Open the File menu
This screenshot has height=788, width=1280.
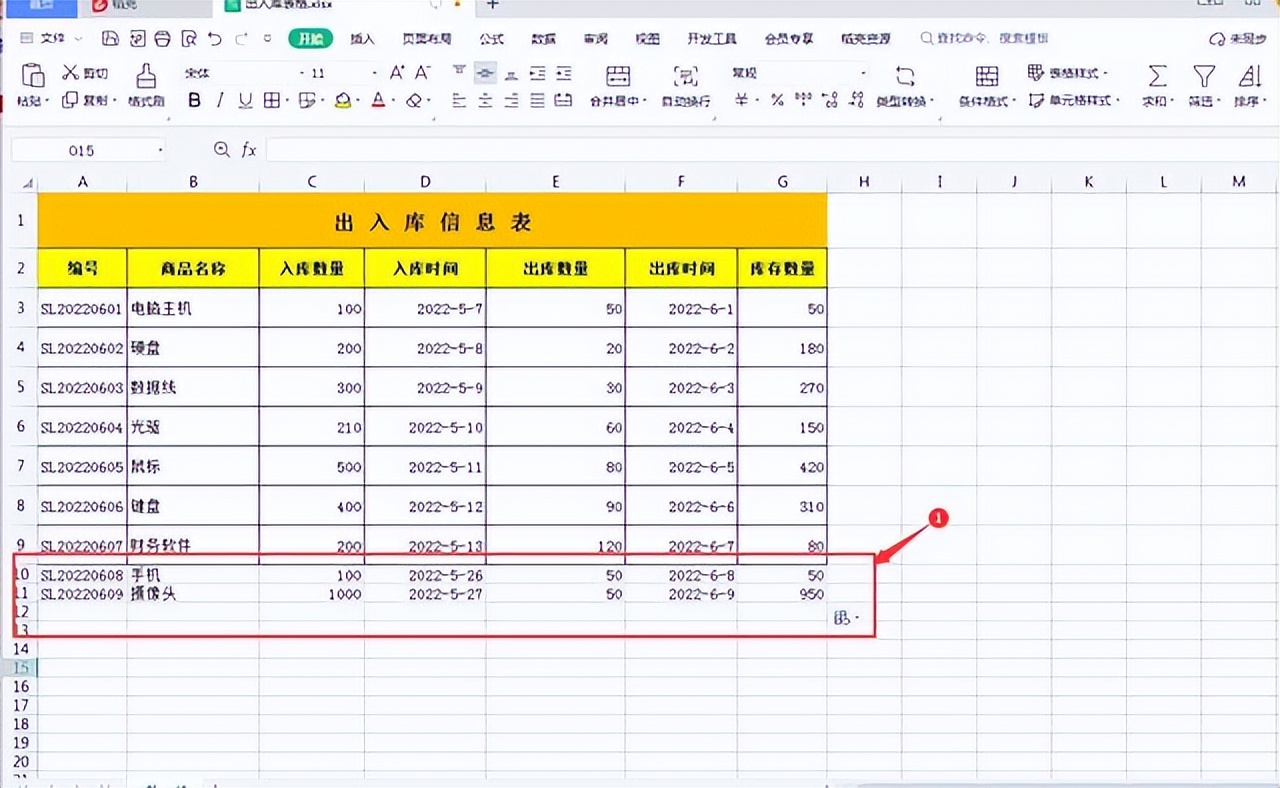(x=52, y=39)
